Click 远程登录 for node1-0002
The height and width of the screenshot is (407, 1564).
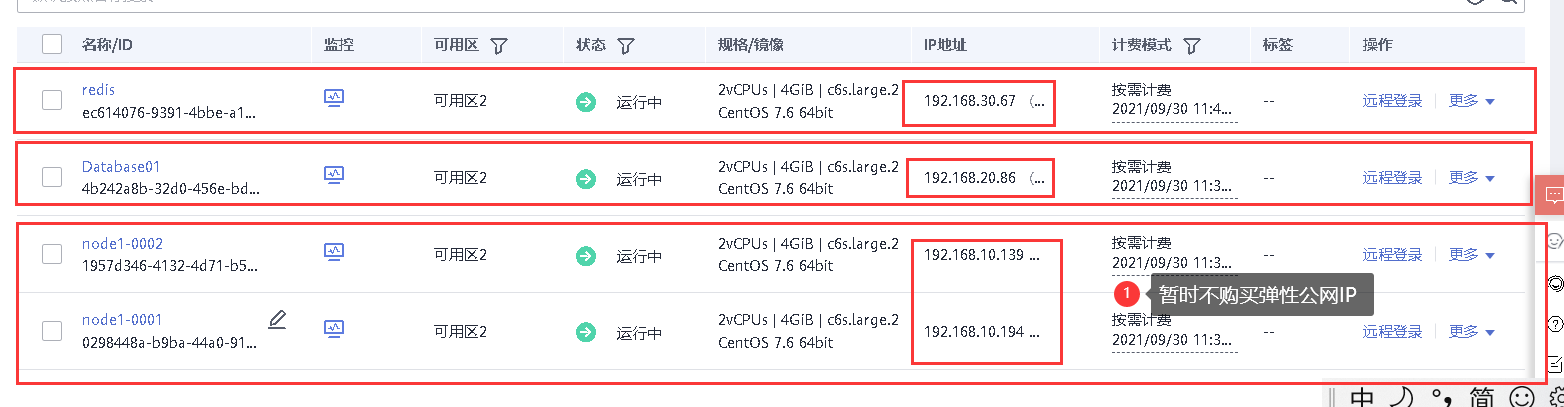tap(1392, 255)
